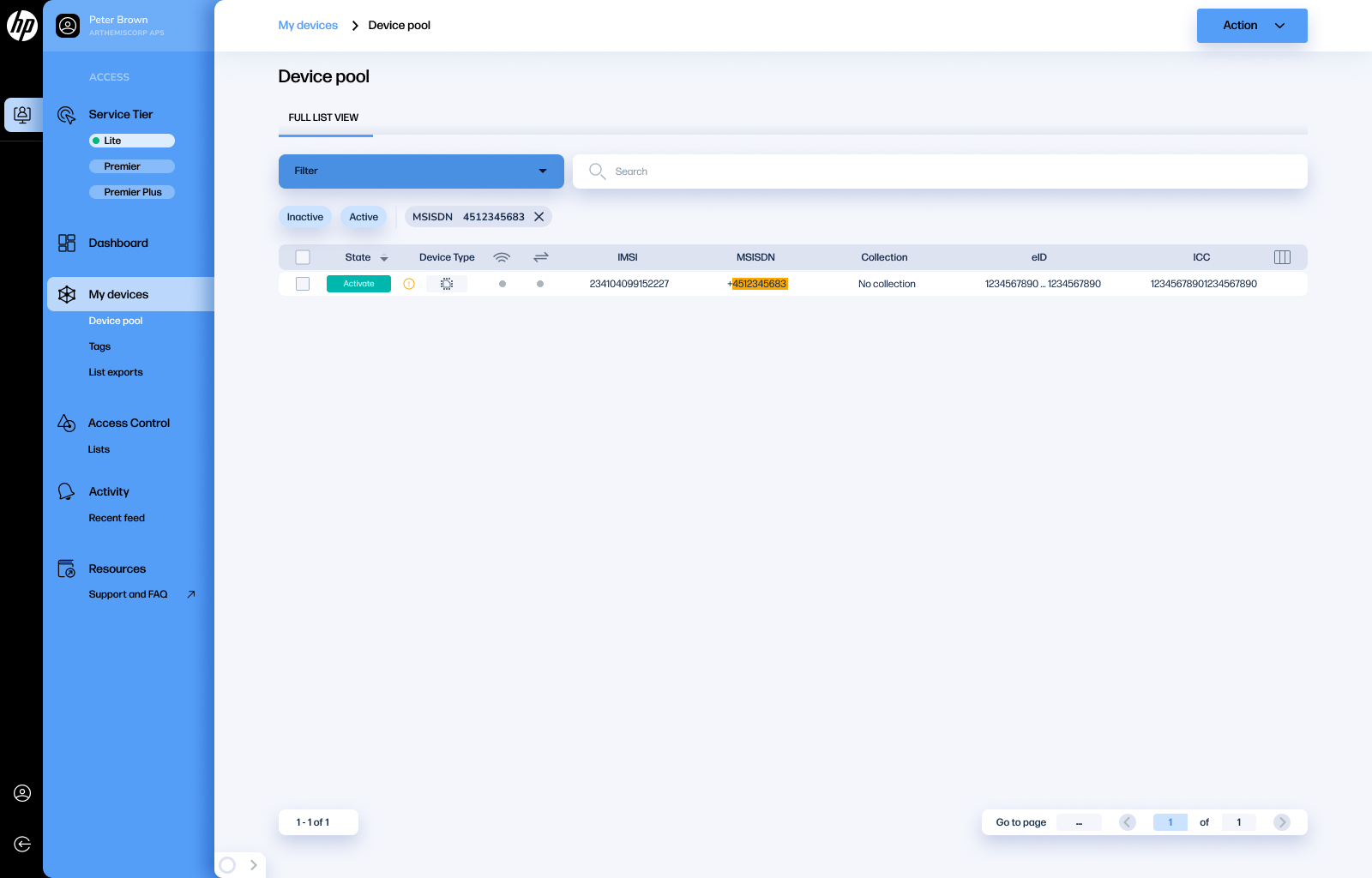Click the device type chip icon in row
1372x878 pixels.
447,284
